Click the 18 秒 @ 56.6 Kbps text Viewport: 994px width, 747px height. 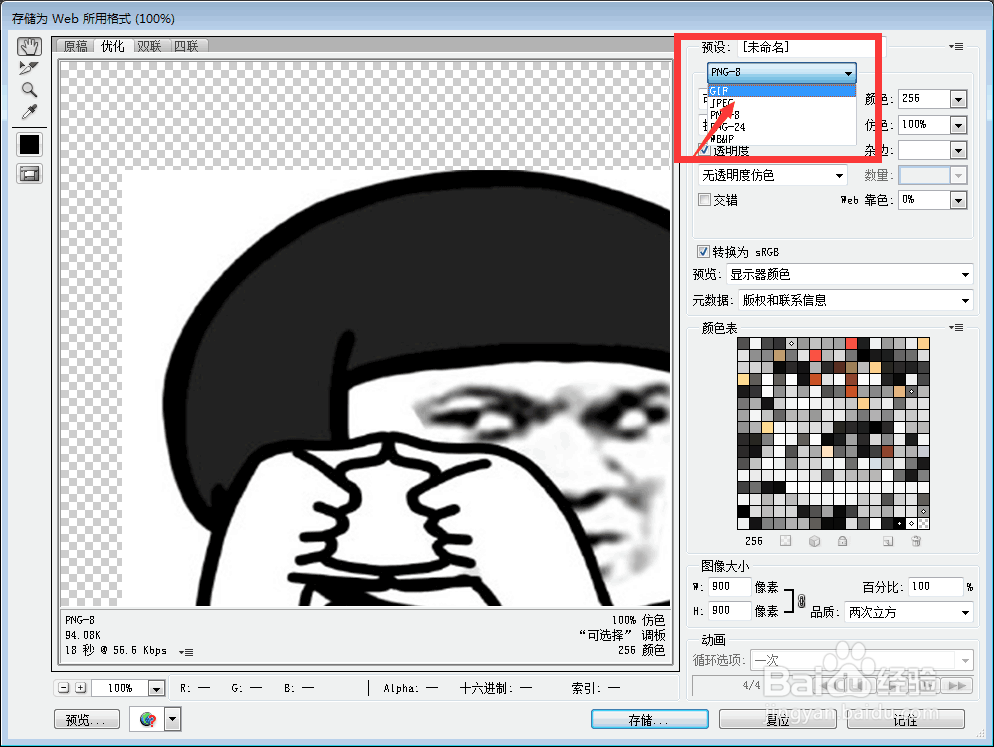116,650
